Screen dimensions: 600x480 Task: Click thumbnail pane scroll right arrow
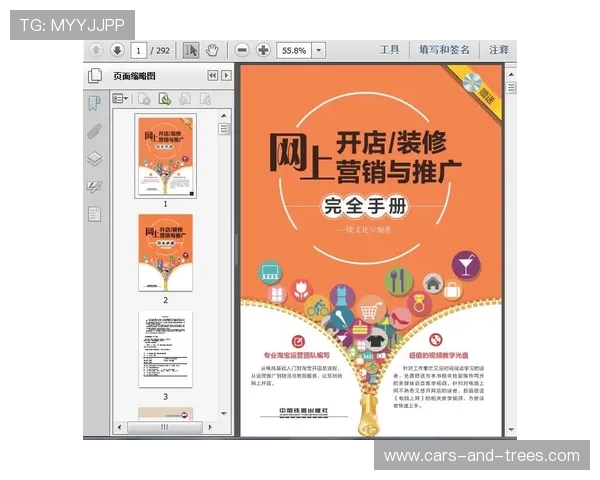[x=210, y=427]
